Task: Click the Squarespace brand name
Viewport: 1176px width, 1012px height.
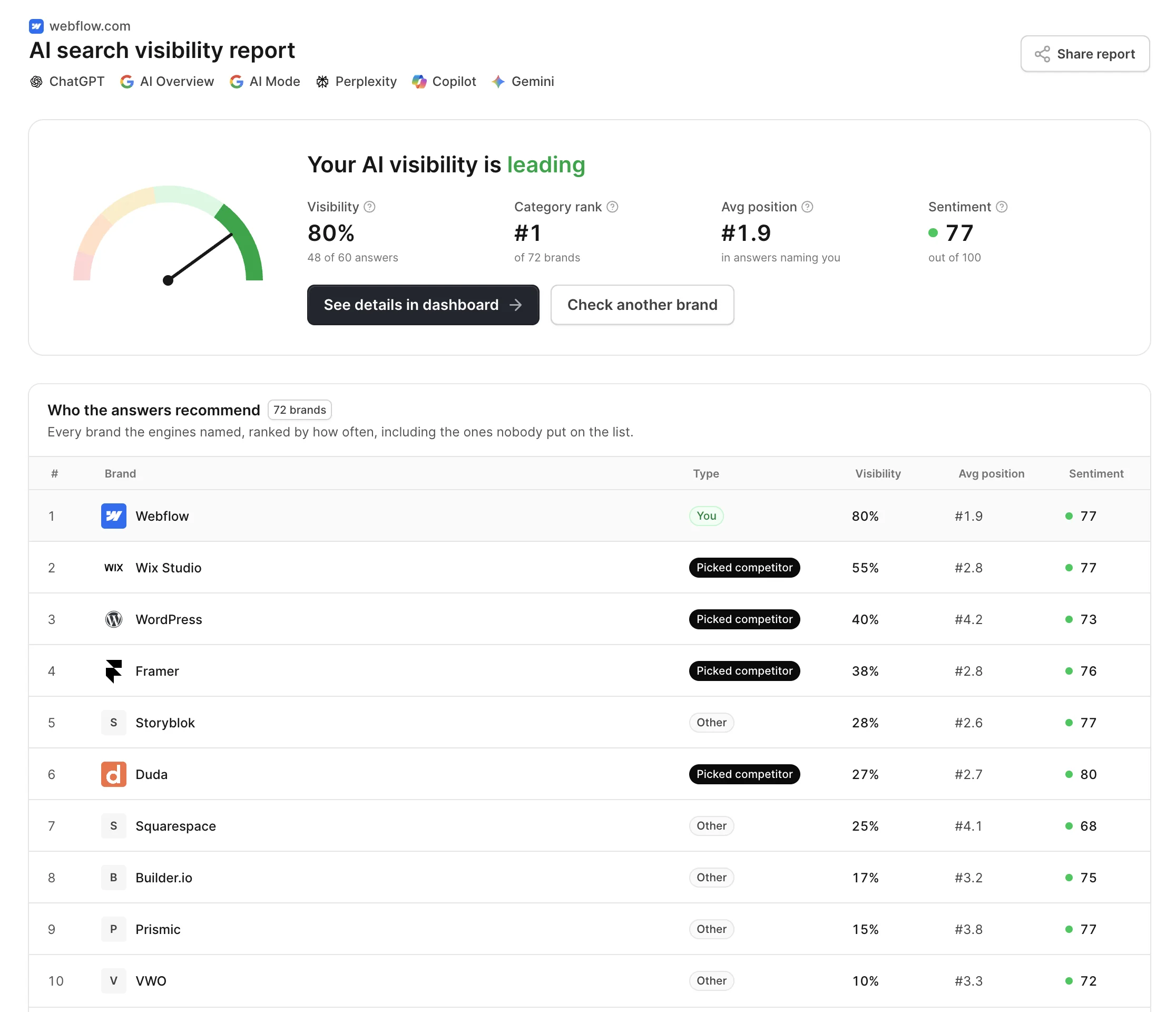Action: point(176,826)
